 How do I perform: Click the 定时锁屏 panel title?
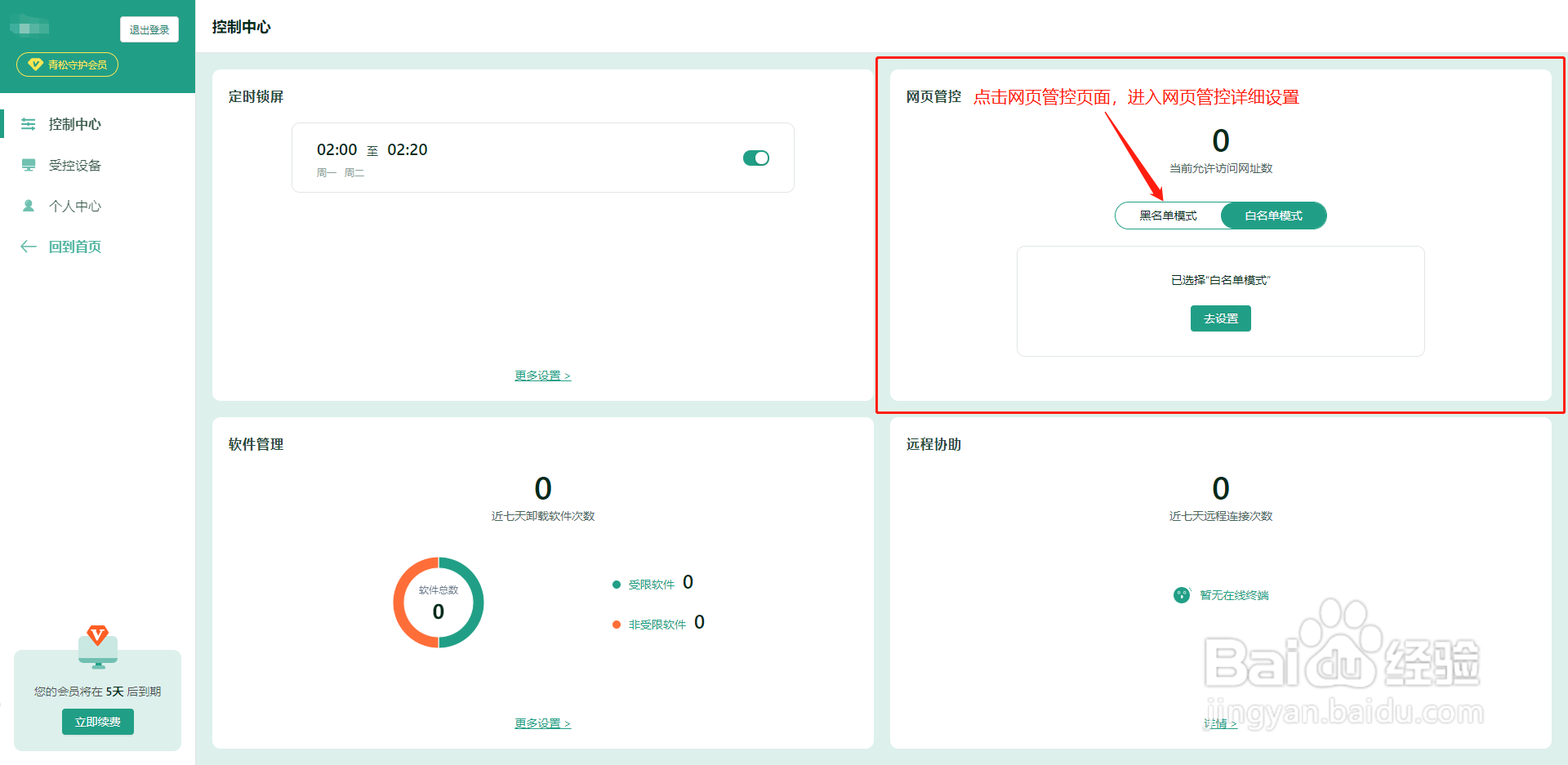[256, 96]
